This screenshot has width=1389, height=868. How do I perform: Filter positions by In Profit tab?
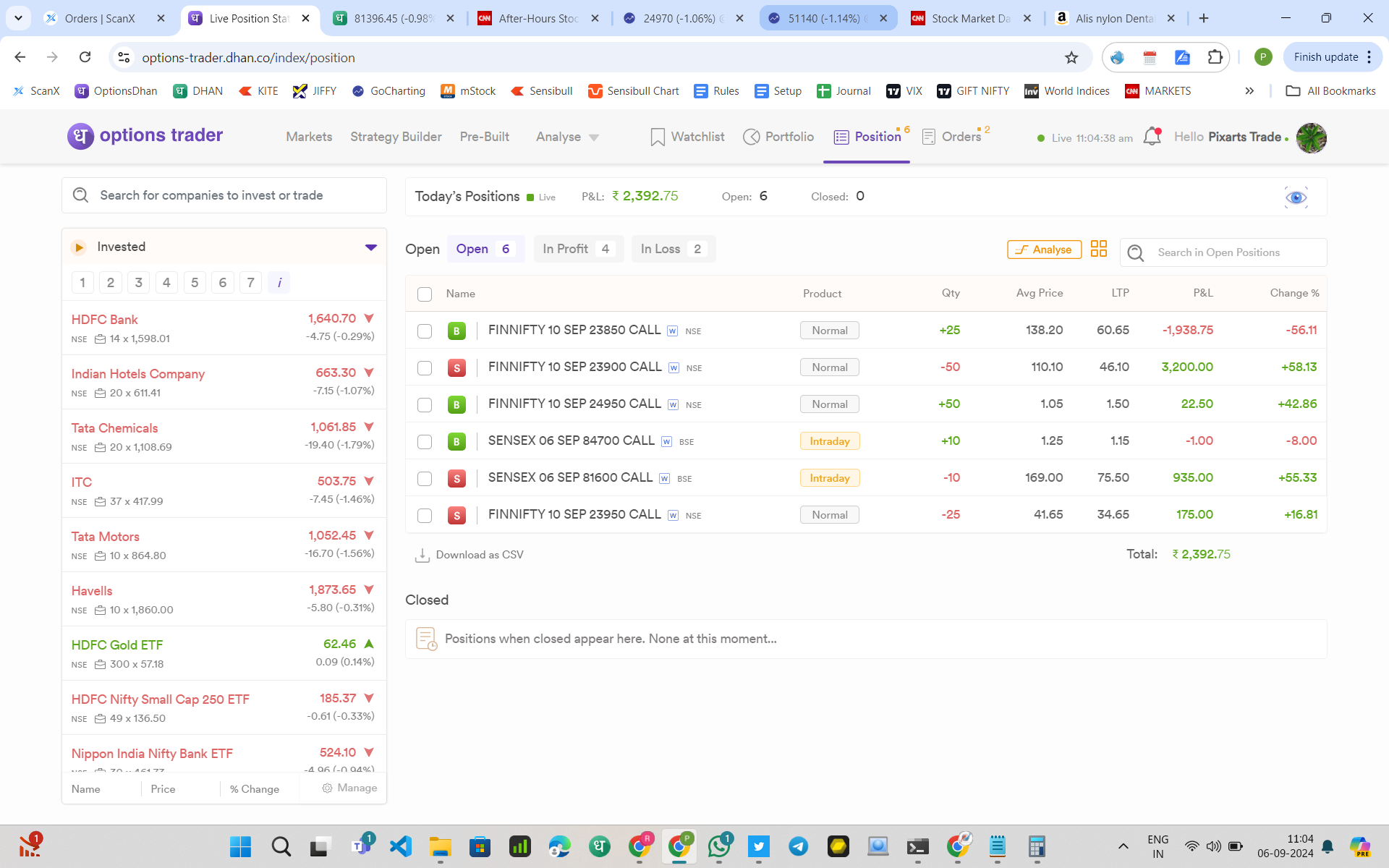click(579, 249)
